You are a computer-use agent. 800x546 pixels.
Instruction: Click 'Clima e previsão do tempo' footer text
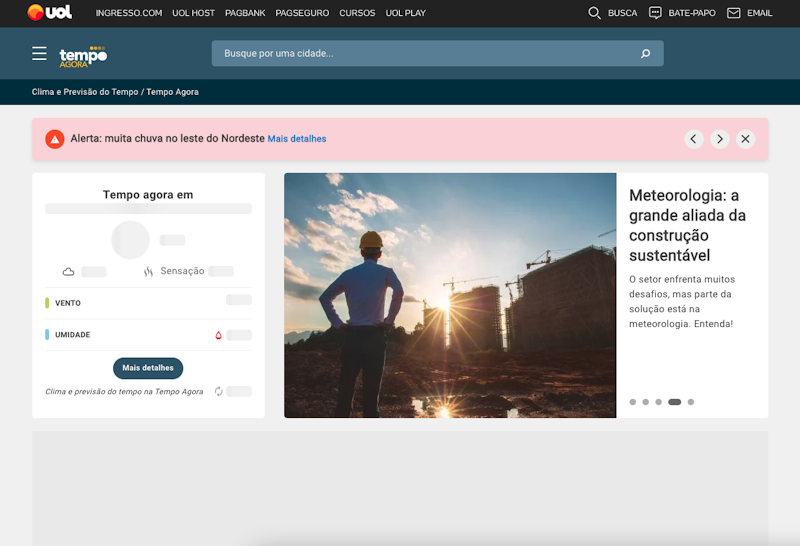[124, 391]
